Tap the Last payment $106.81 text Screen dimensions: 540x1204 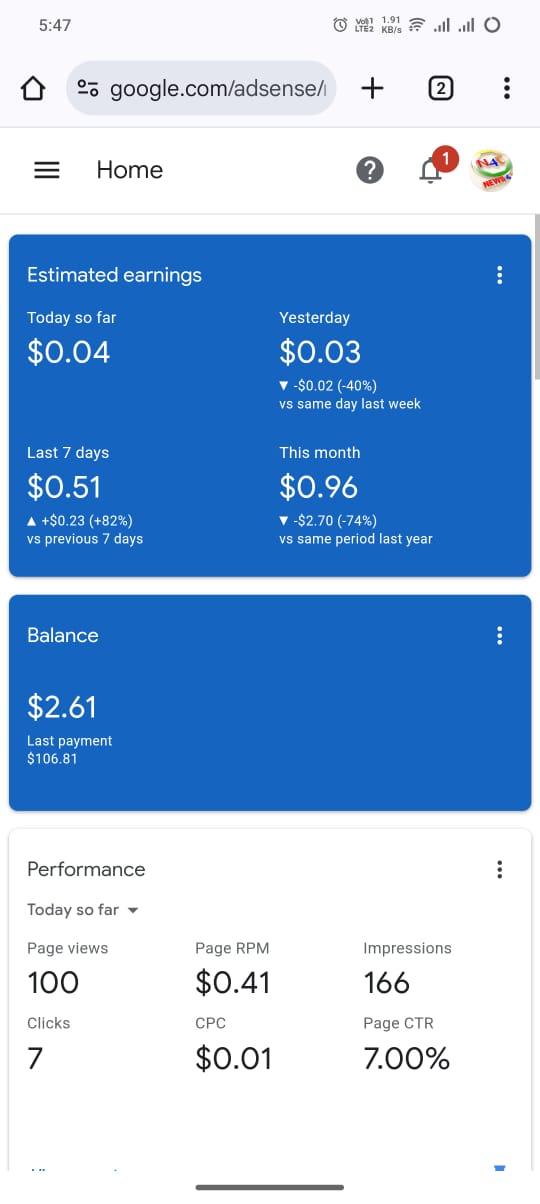pyautogui.click(x=69, y=750)
